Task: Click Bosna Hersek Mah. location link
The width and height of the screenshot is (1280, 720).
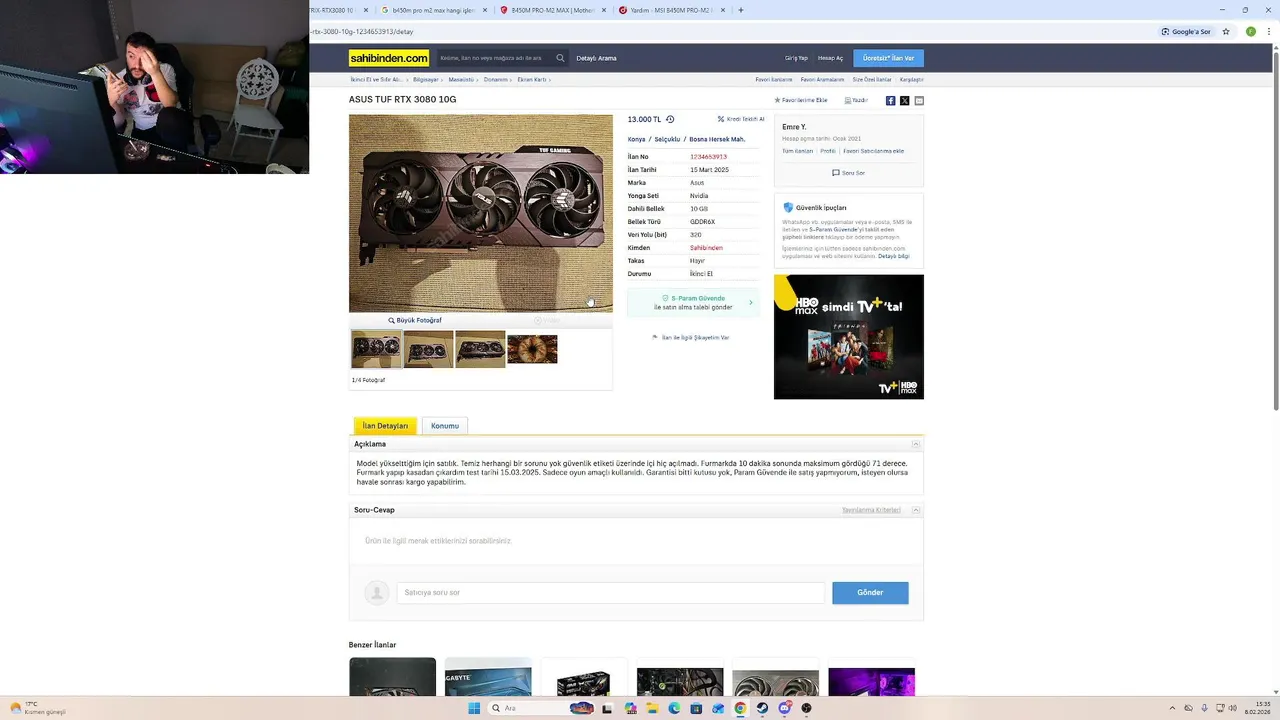Action: coord(717,139)
